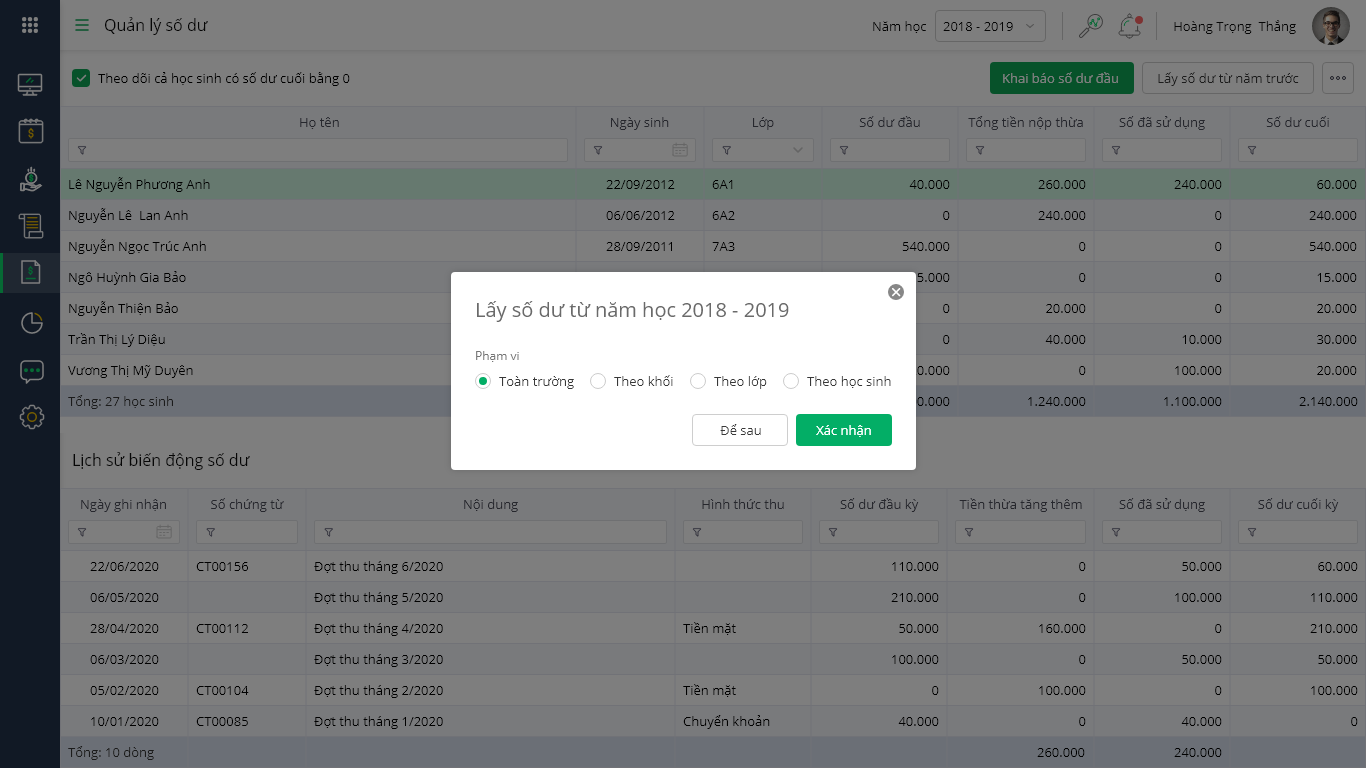Screen dimensions: 1366x768
Task: Click the 'Xác nhận' button
Action: 843,430
